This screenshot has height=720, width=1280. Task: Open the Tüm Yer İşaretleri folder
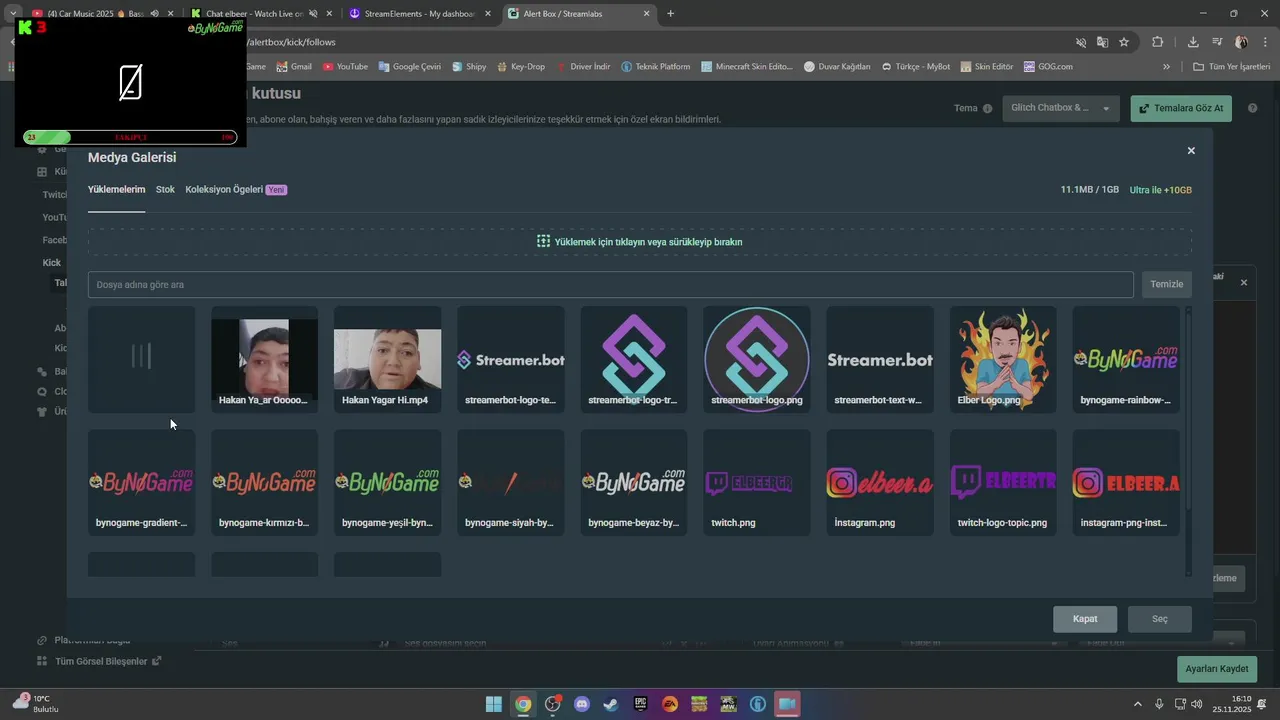point(1231,67)
